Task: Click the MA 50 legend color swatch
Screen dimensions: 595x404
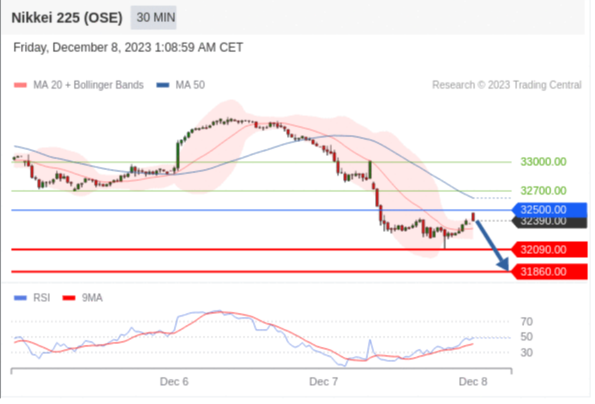Action: [x=163, y=85]
